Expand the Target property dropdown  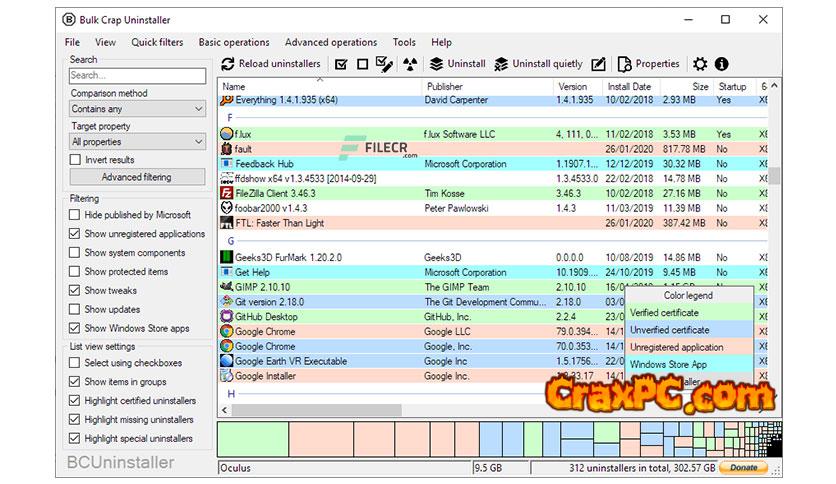[x=137, y=142]
